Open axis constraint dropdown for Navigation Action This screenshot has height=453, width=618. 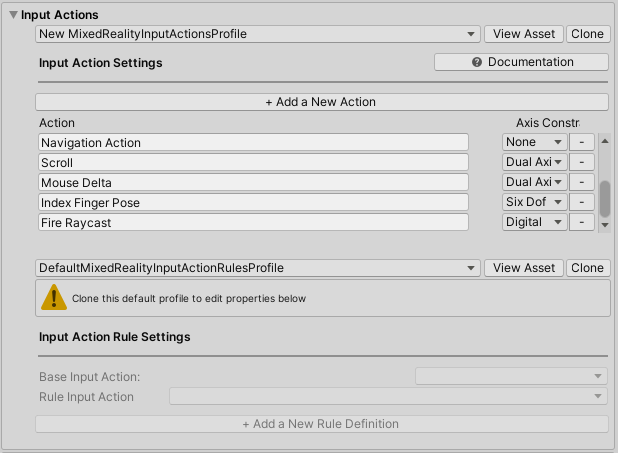[534, 142]
